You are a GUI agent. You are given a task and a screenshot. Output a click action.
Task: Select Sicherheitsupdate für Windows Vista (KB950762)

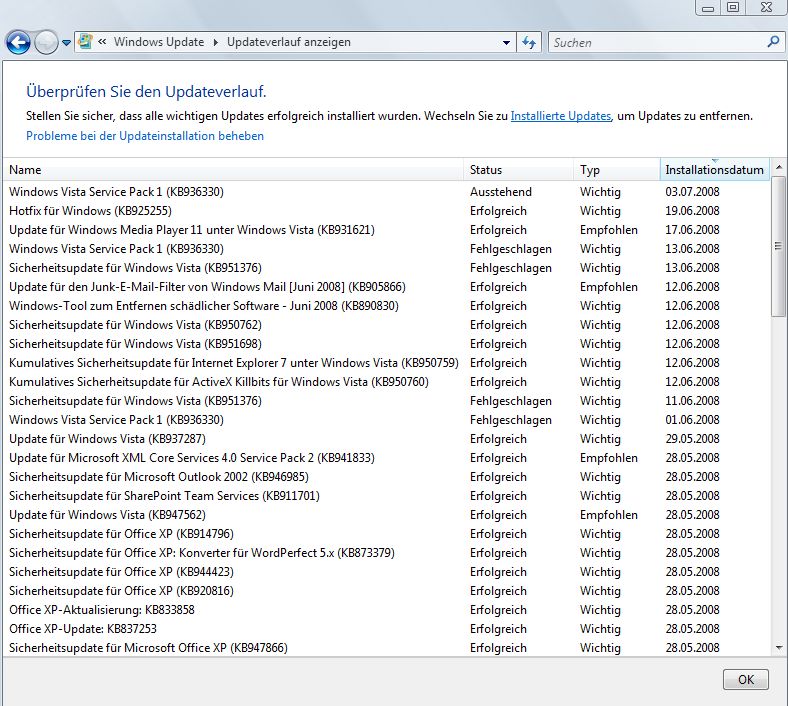coord(386,325)
